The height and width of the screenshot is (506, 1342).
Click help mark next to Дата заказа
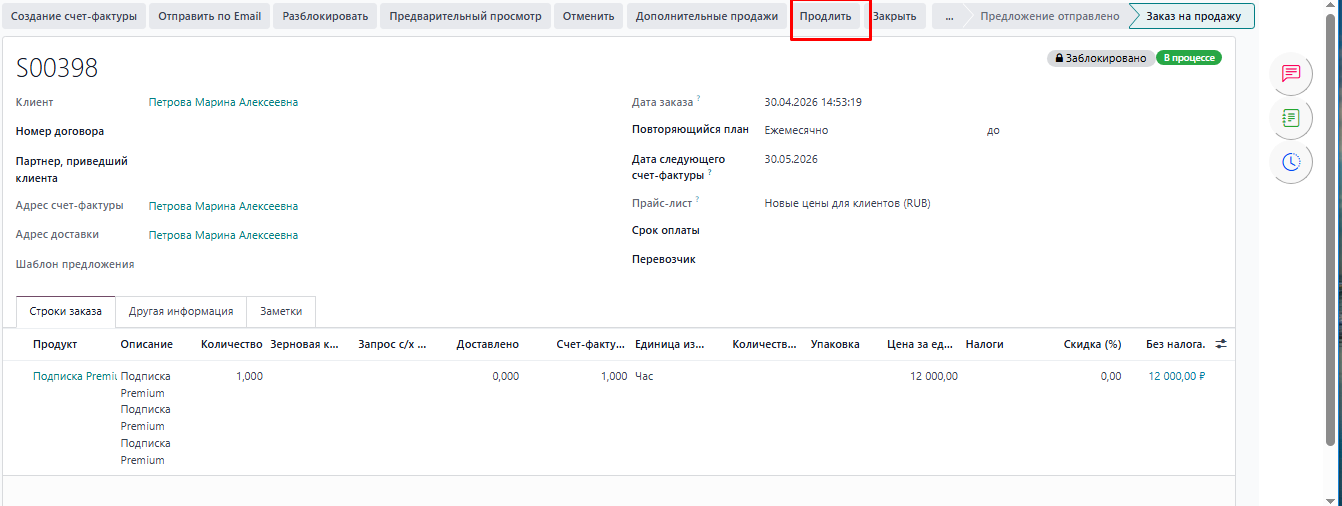click(x=699, y=99)
